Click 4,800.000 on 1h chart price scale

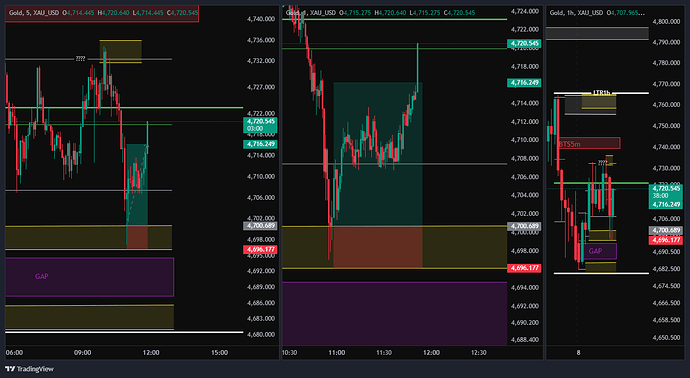(x=666, y=21)
